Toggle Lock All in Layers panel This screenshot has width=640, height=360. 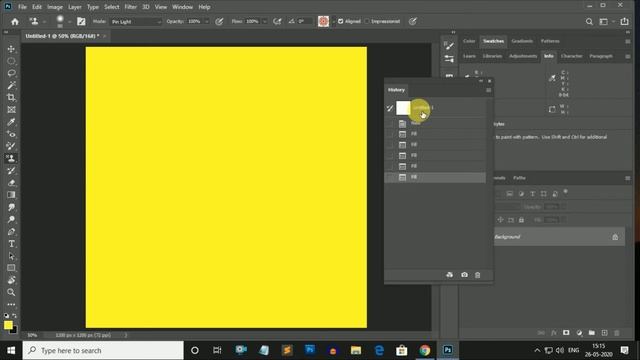[x=521, y=220]
